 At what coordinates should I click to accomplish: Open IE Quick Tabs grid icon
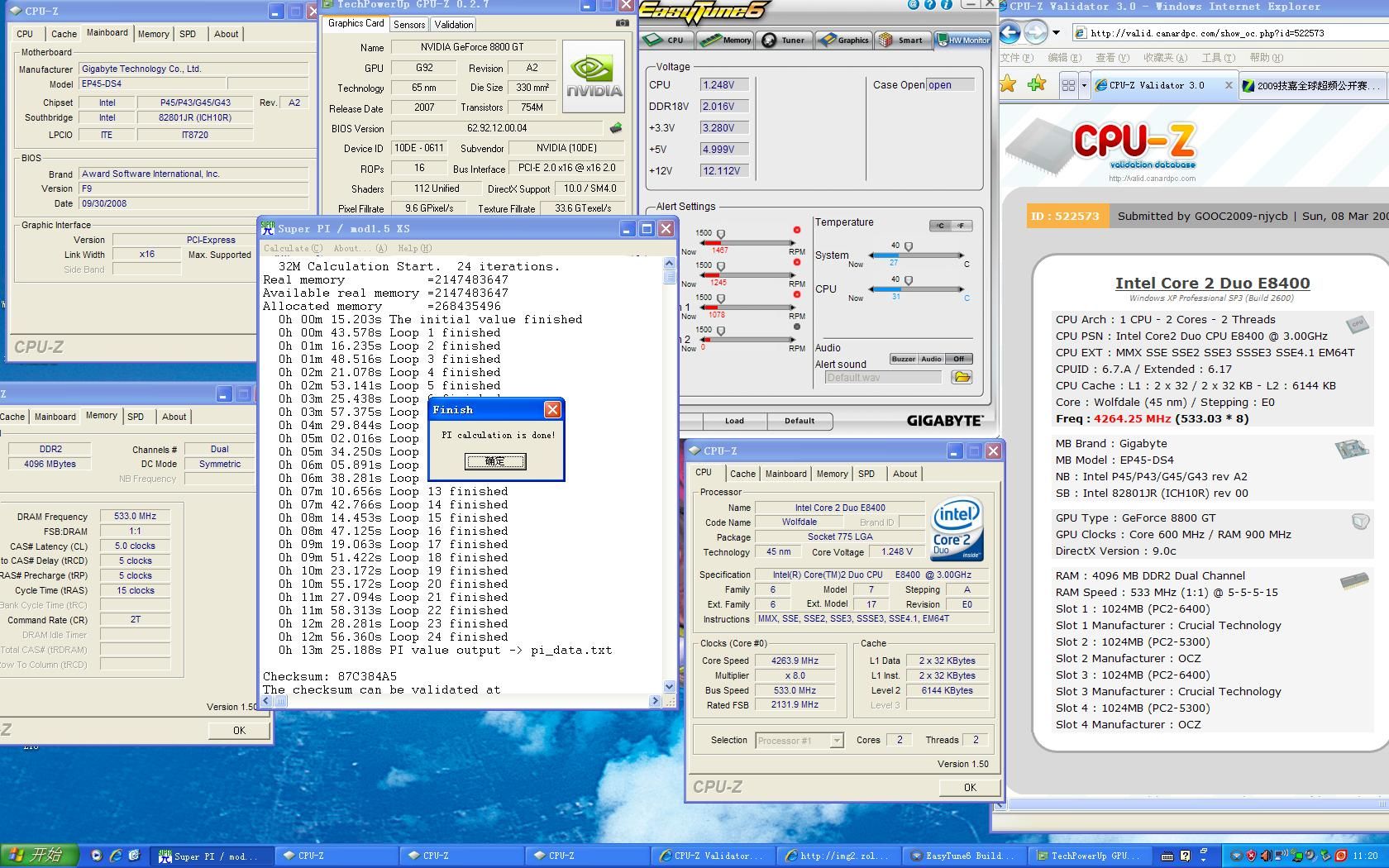[x=1068, y=85]
